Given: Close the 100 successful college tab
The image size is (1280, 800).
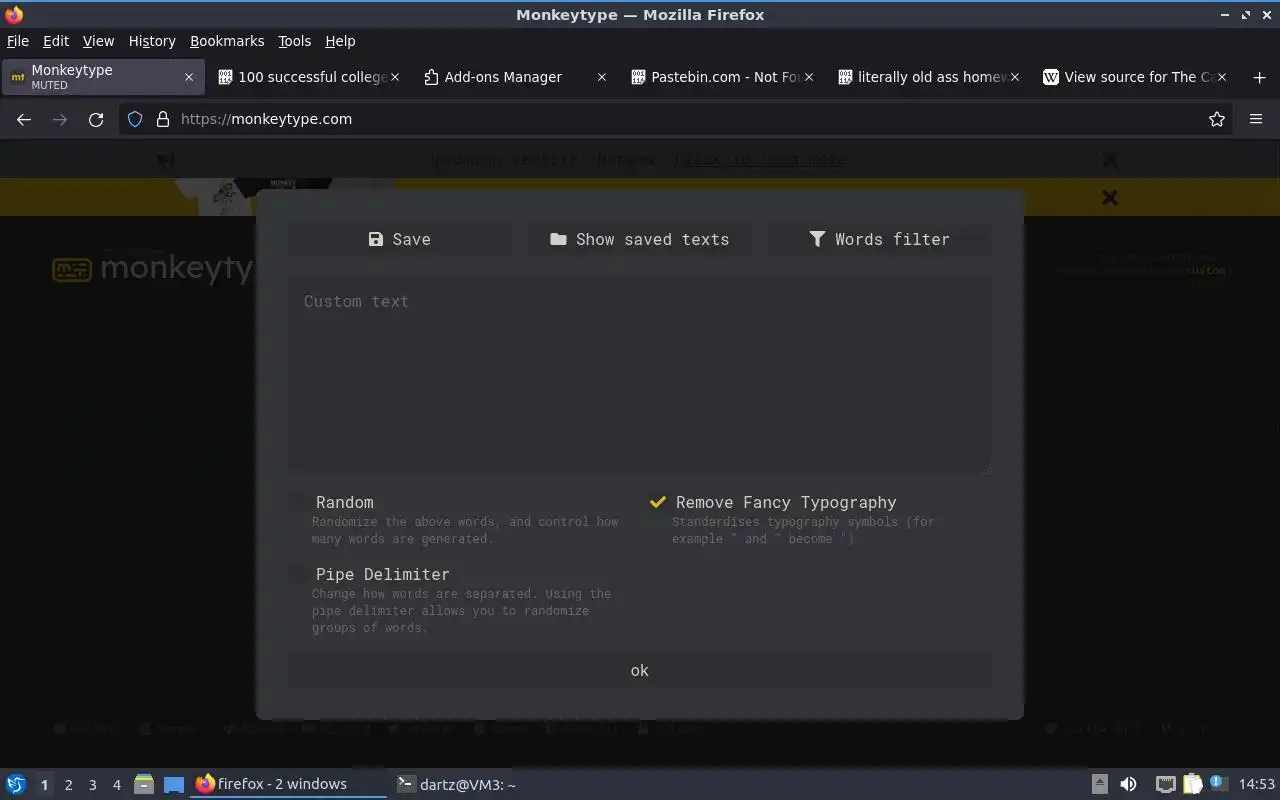Looking at the screenshot, I should coord(395,77).
